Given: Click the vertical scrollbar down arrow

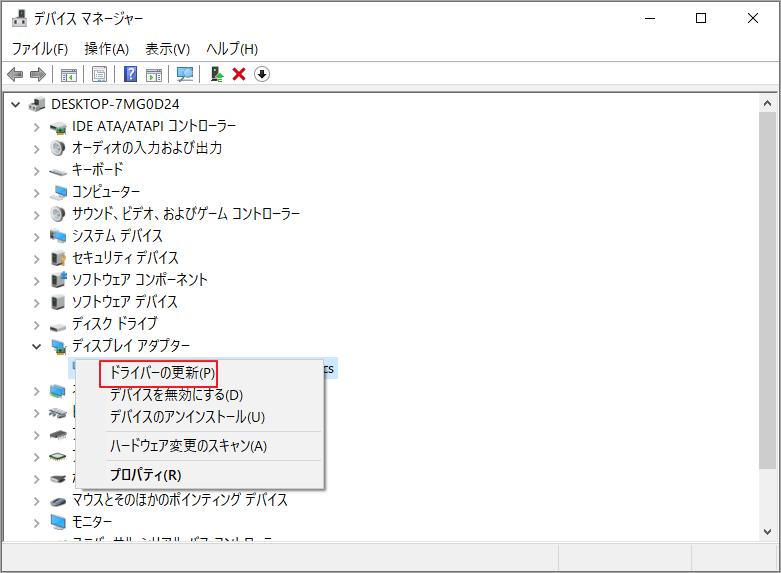Looking at the screenshot, I should coord(767,532).
